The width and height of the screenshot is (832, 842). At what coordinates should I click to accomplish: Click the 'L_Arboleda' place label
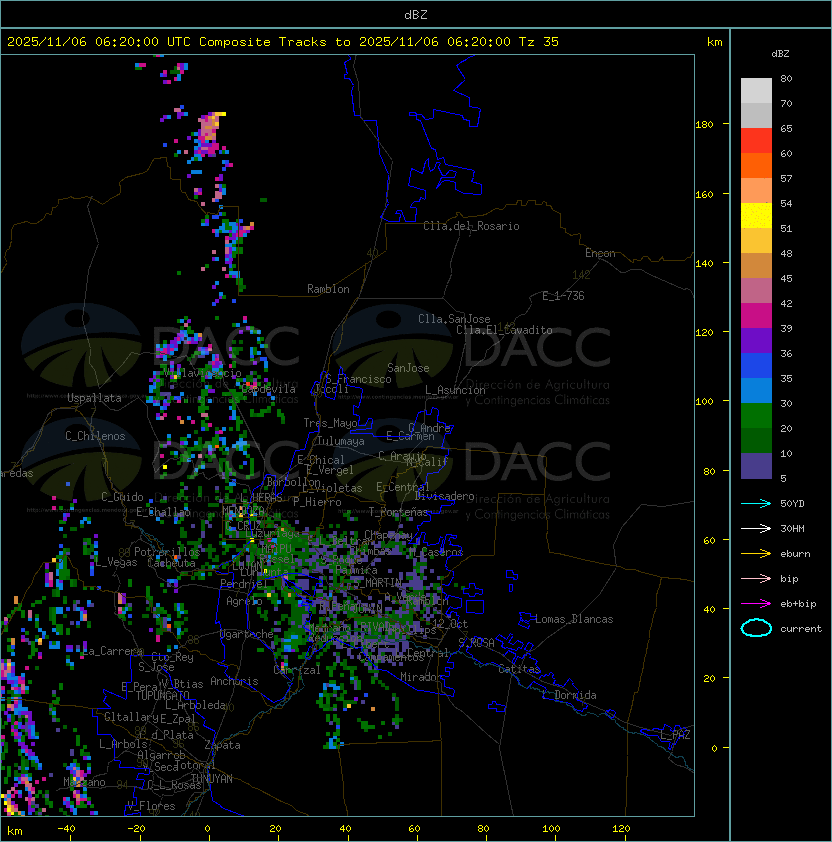pyautogui.click(x=195, y=706)
